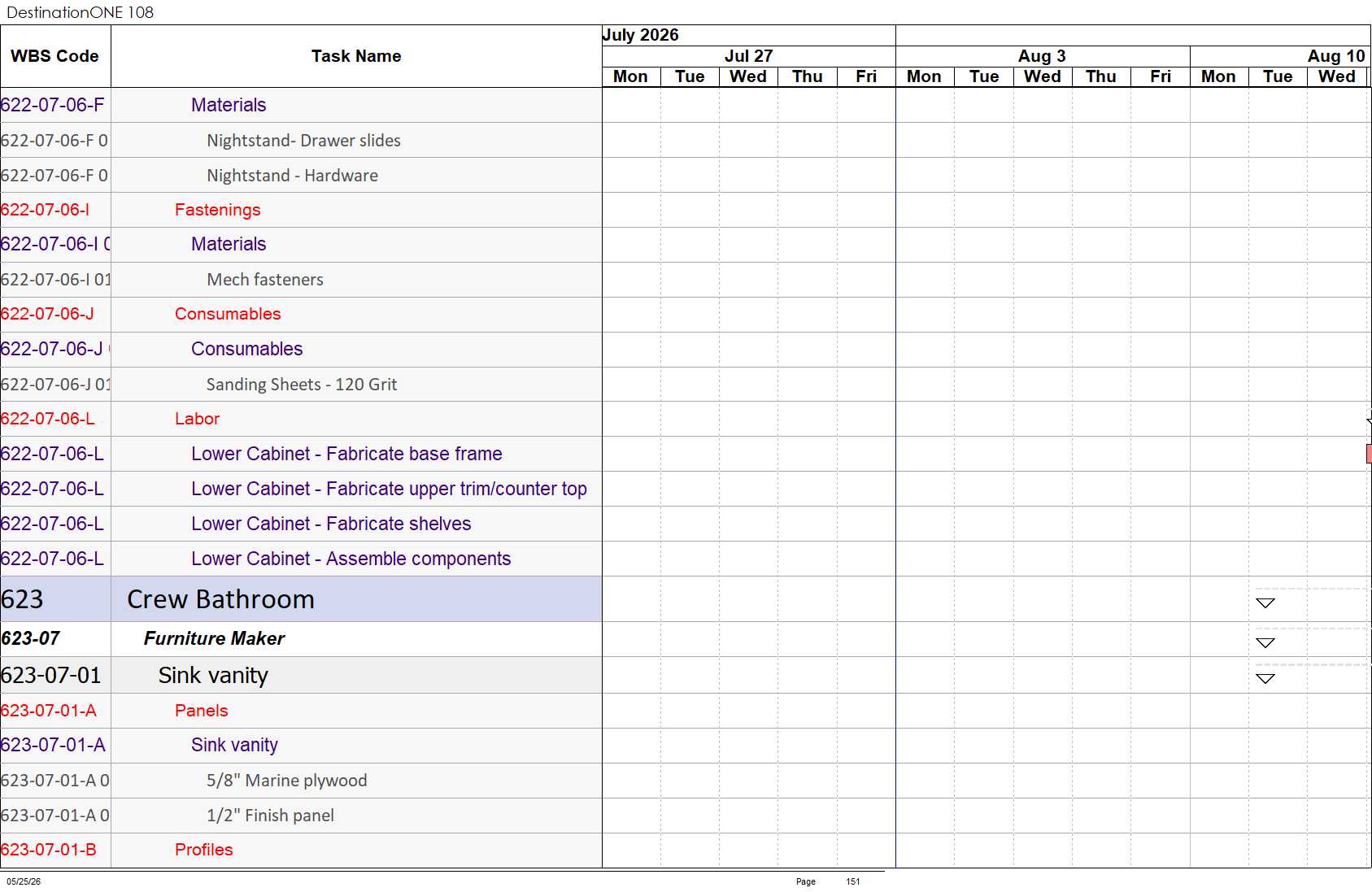Select the red bar in Fabricate base frame row

click(x=1369, y=454)
